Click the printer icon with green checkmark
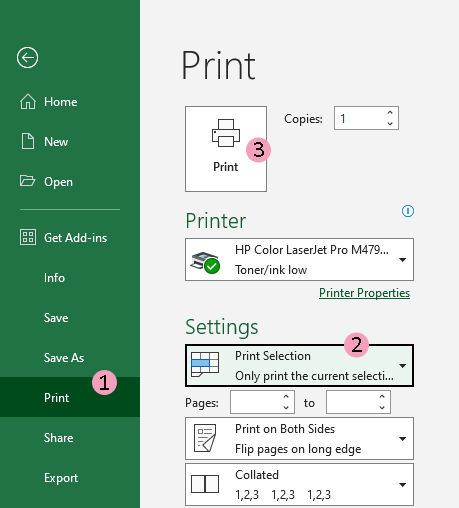Screen dimensions: 459x508 [x=205, y=262]
